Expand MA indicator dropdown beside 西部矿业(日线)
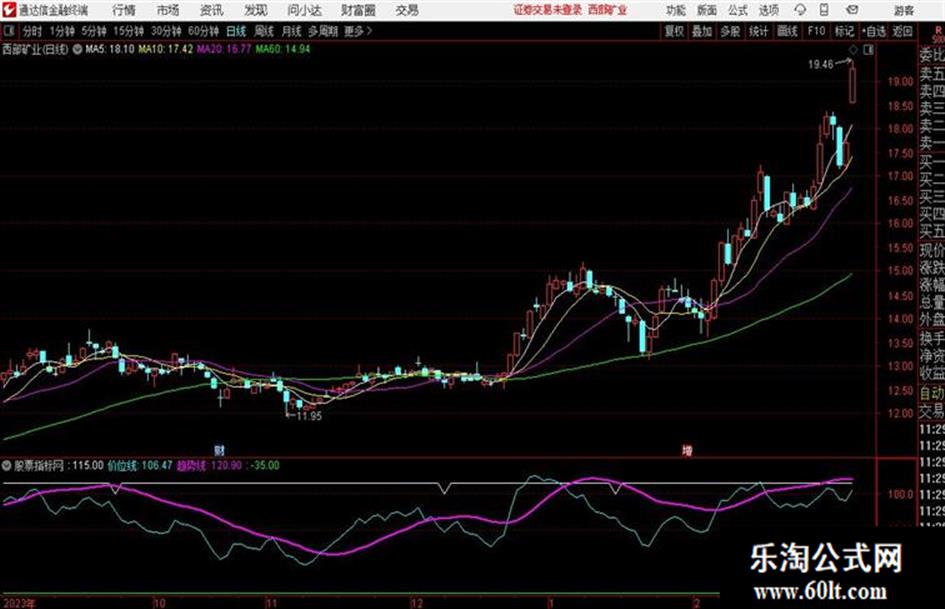 pyautogui.click(x=77, y=49)
